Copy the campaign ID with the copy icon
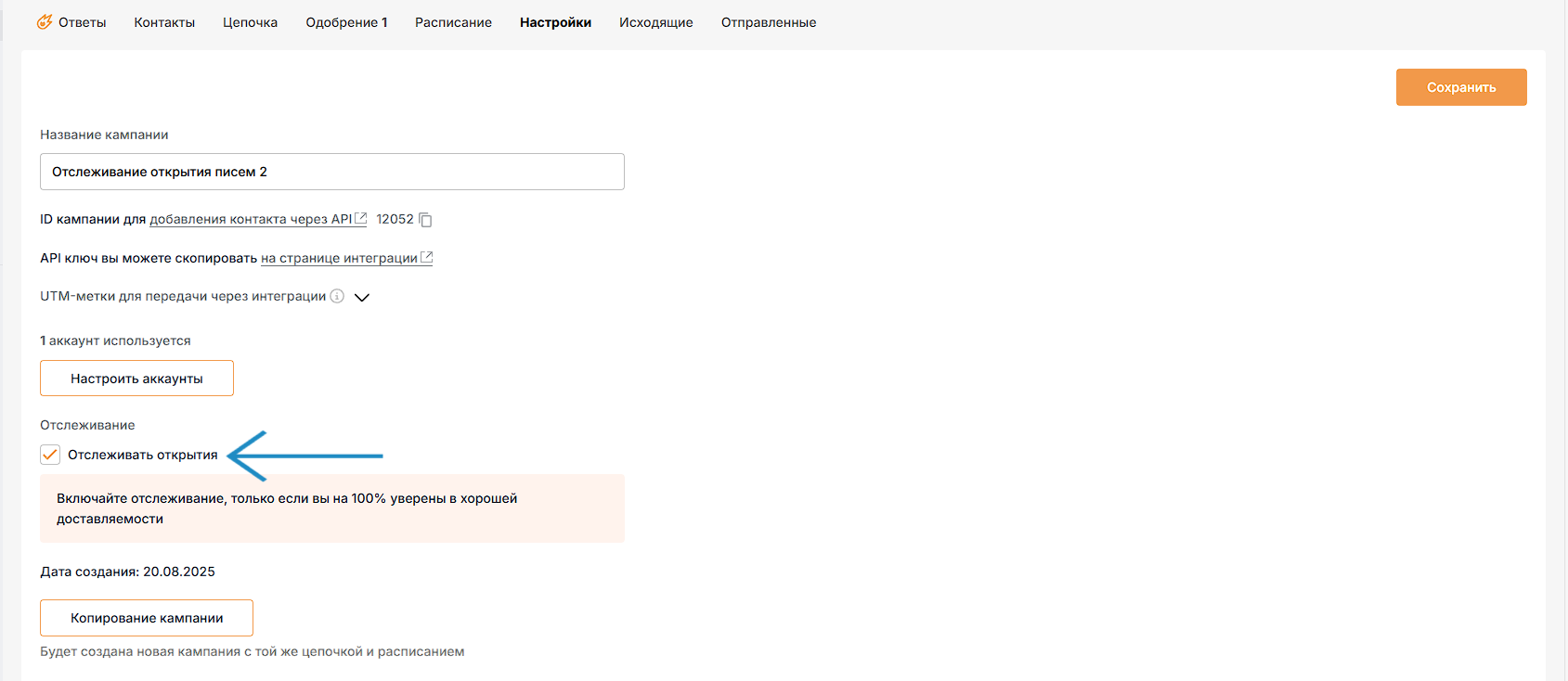The height and width of the screenshot is (681, 1568). click(426, 220)
